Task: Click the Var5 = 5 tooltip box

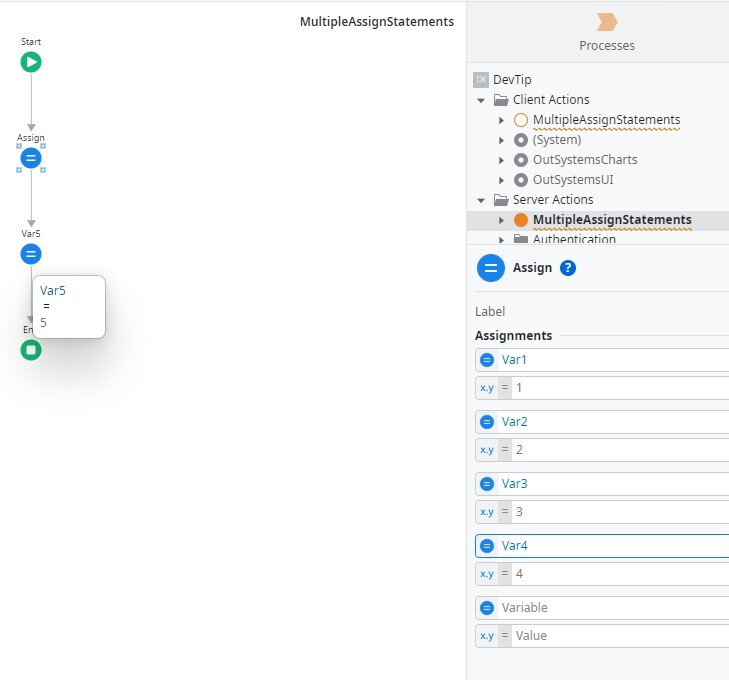Action: pos(69,307)
